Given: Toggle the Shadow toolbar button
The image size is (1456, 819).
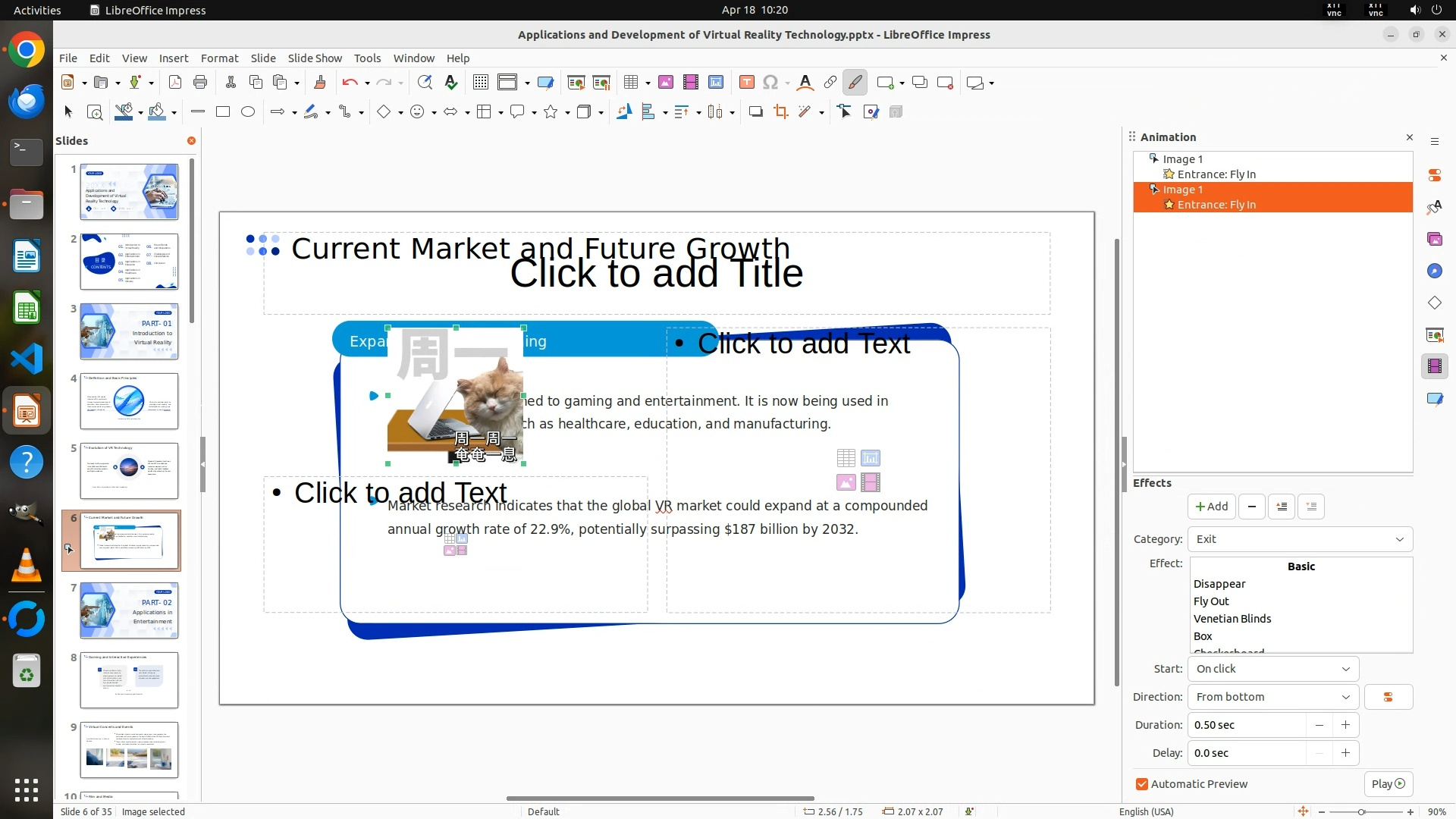Looking at the screenshot, I should click(755, 112).
